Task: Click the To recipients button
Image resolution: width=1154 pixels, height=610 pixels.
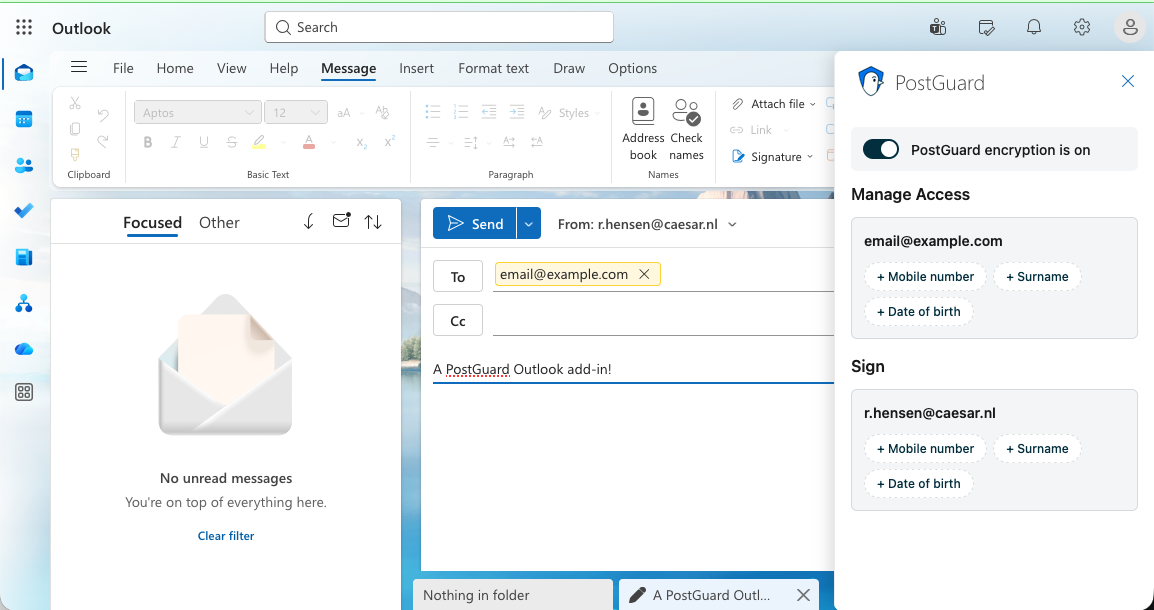Action: [x=458, y=277]
